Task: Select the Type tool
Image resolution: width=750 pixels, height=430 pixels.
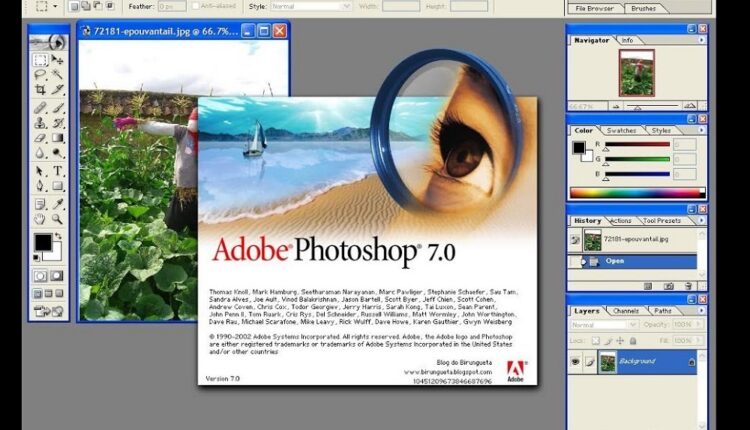Action: click(57, 171)
